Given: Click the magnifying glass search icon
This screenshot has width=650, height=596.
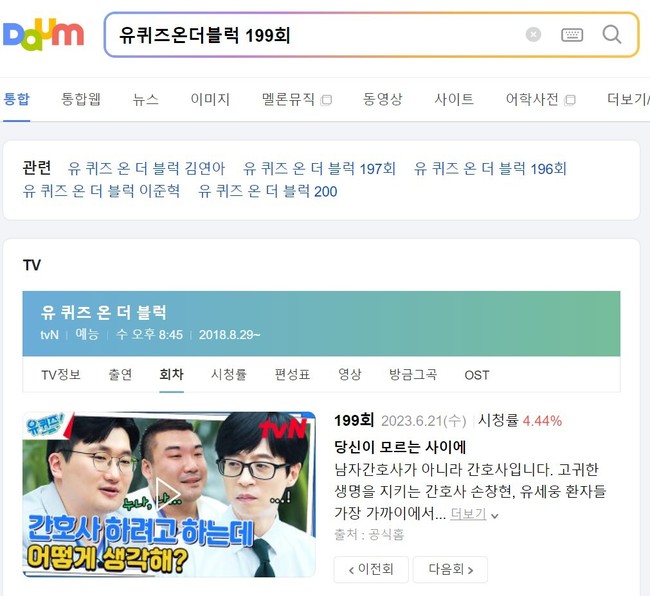Looking at the screenshot, I should pyautogui.click(x=611, y=34).
